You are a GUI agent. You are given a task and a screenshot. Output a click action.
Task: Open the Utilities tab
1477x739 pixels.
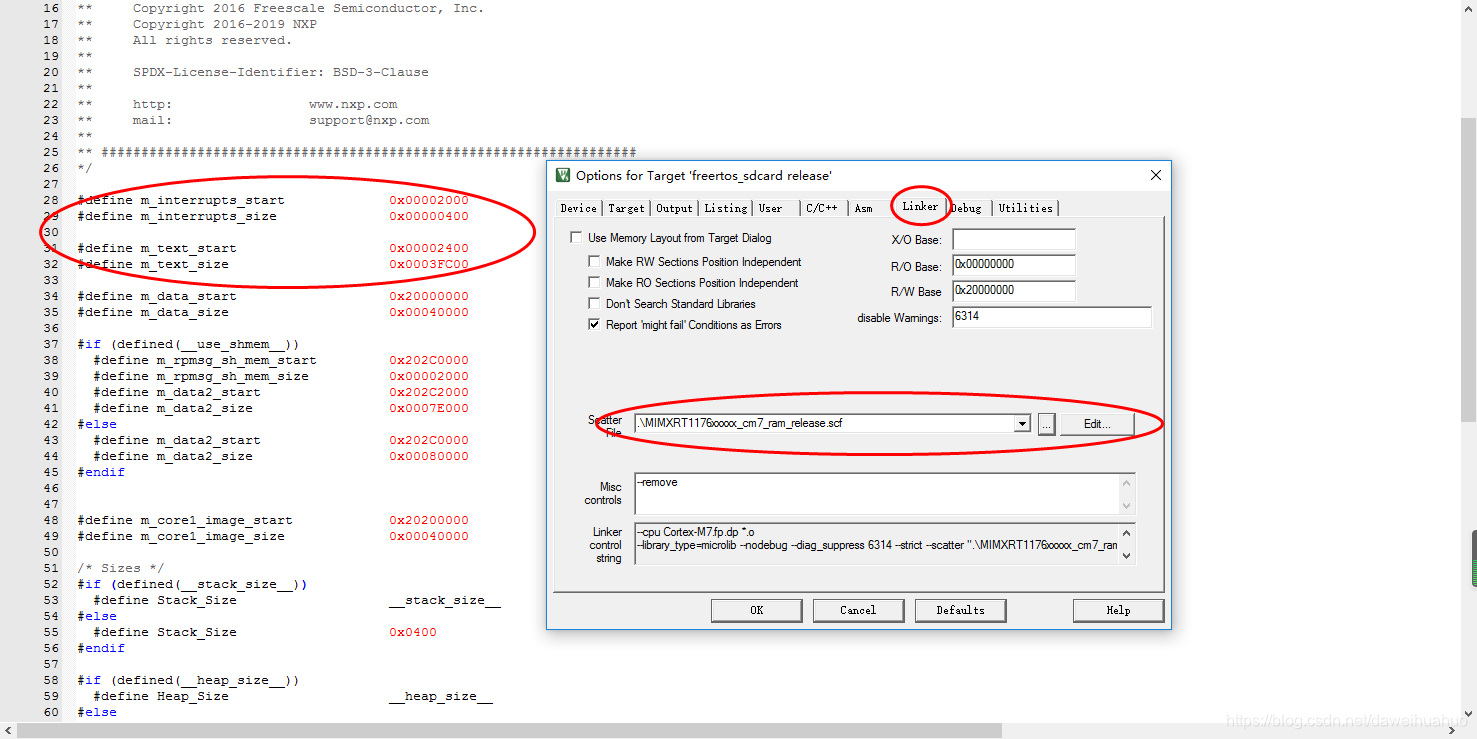point(1025,208)
